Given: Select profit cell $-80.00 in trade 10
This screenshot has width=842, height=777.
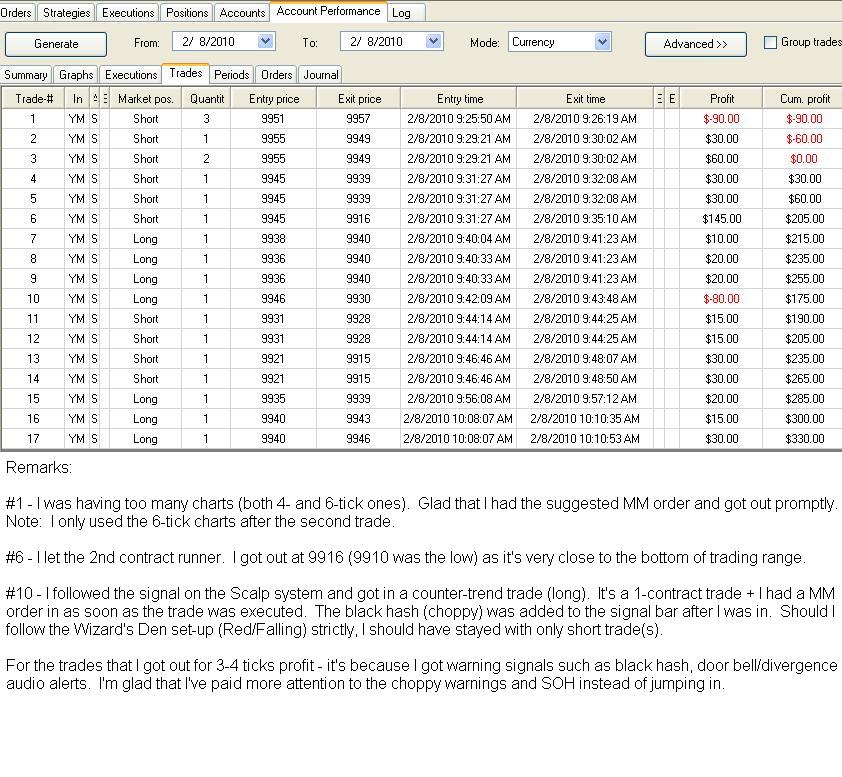Looking at the screenshot, I should (721, 299).
